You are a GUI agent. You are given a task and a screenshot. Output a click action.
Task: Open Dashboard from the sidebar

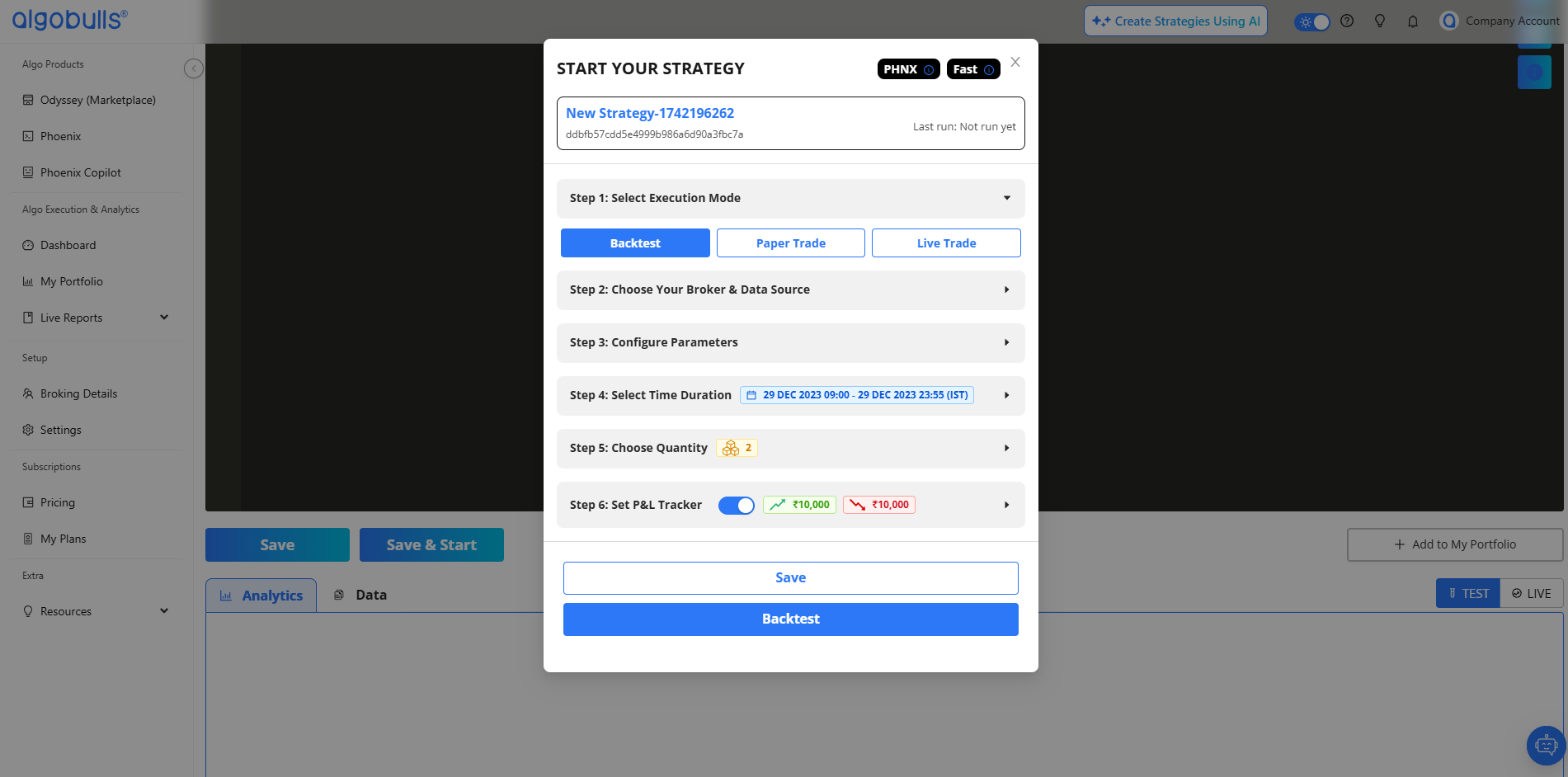coord(68,245)
